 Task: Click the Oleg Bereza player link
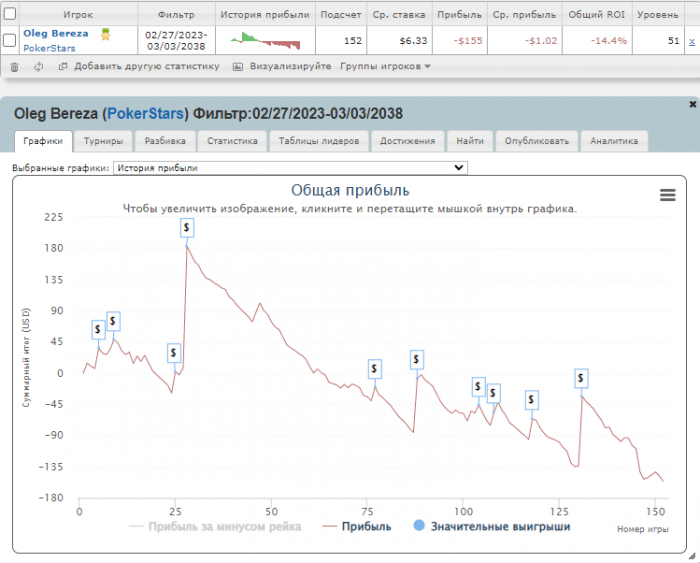[x=56, y=33]
